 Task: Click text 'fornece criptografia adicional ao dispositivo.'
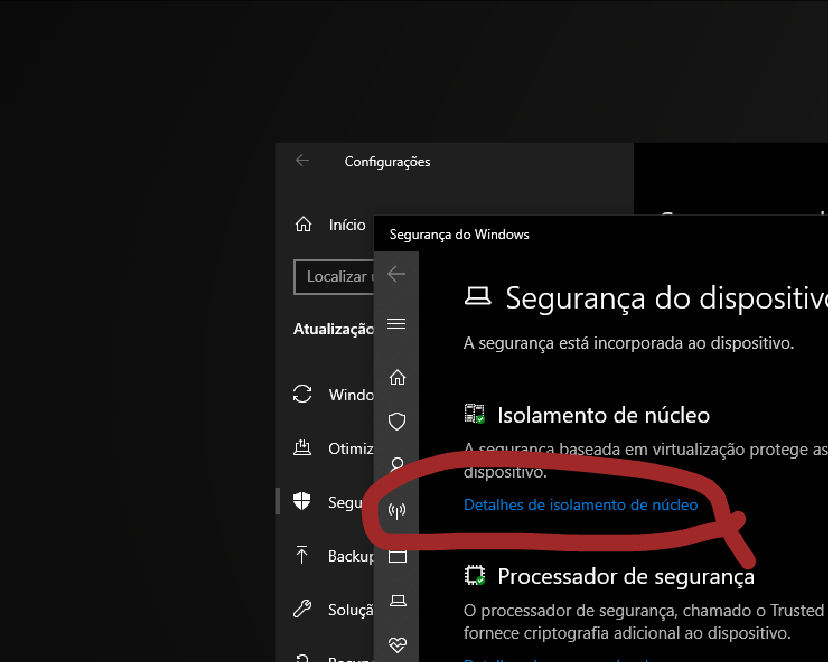click(627, 633)
